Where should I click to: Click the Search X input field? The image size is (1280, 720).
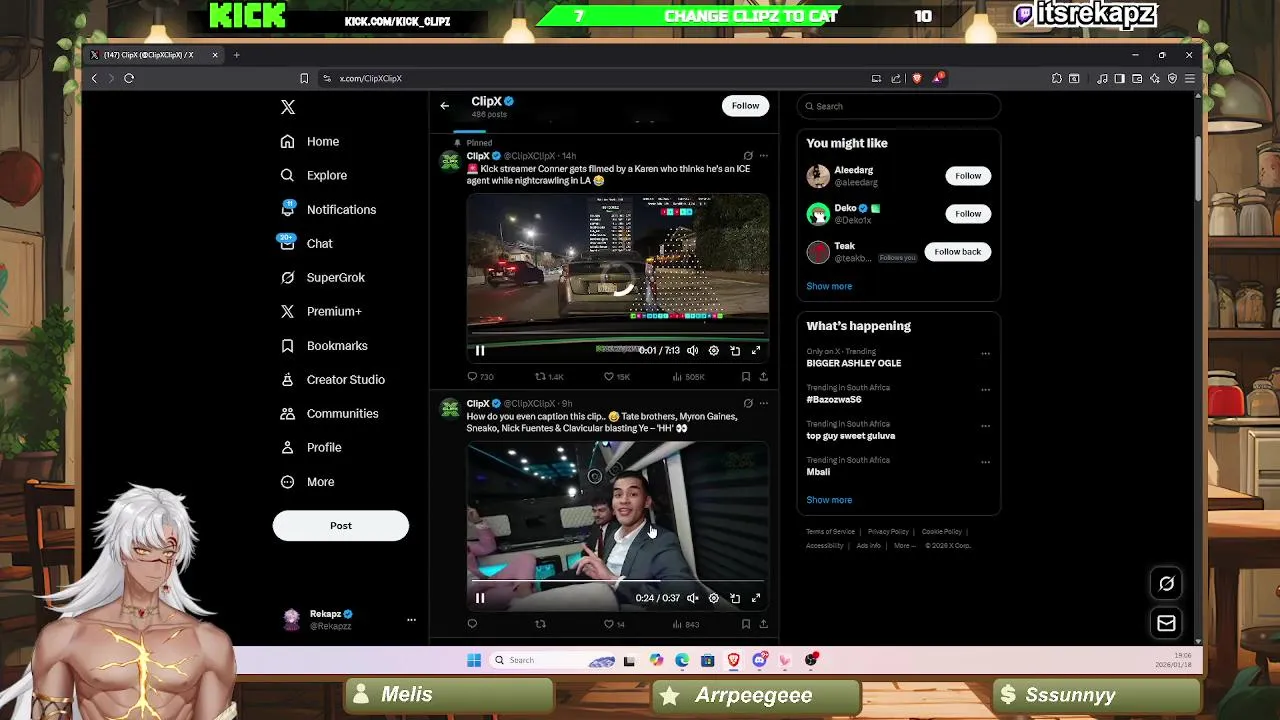900,106
